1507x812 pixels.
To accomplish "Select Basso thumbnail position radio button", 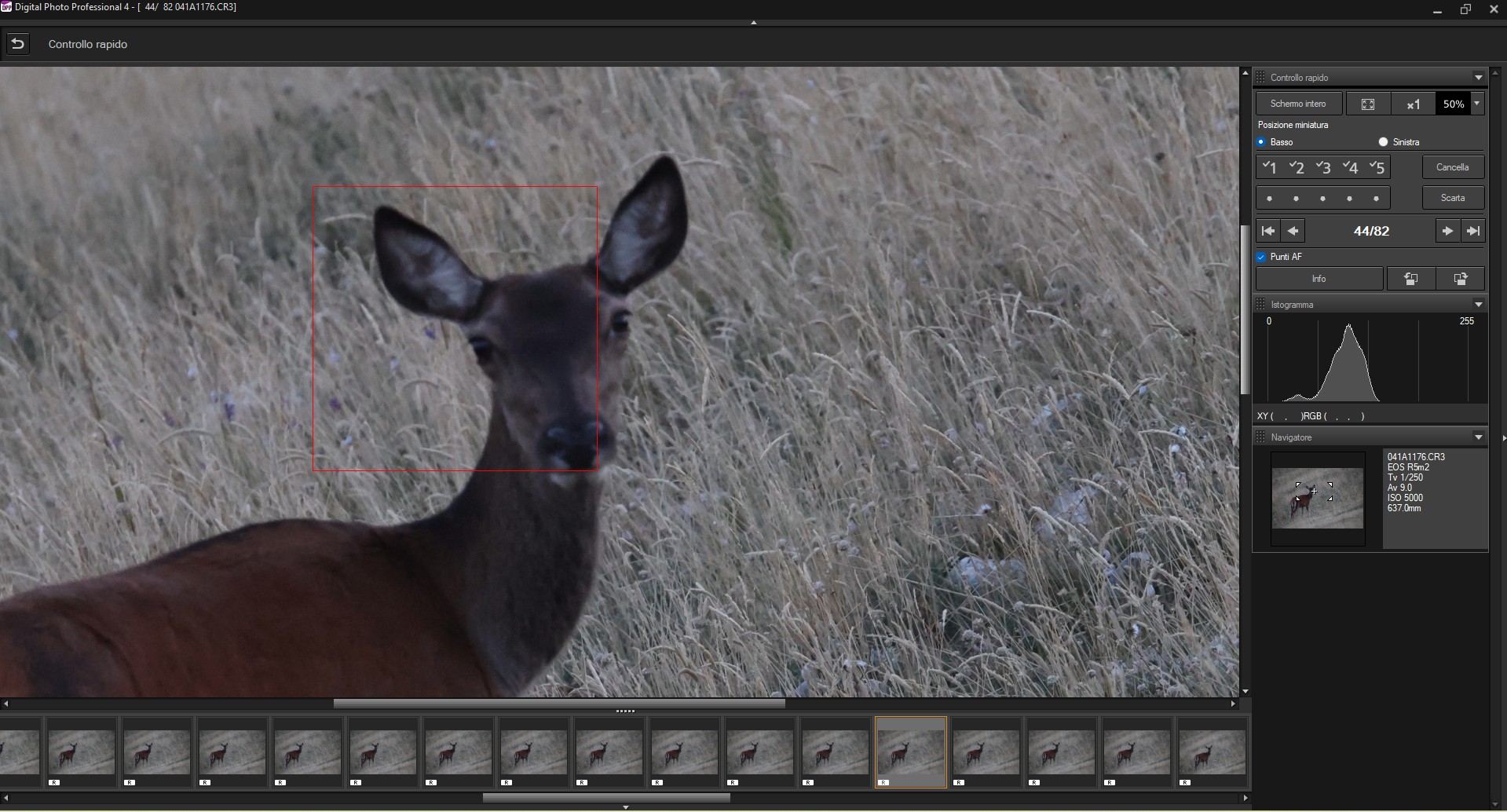I will point(1261,142).
